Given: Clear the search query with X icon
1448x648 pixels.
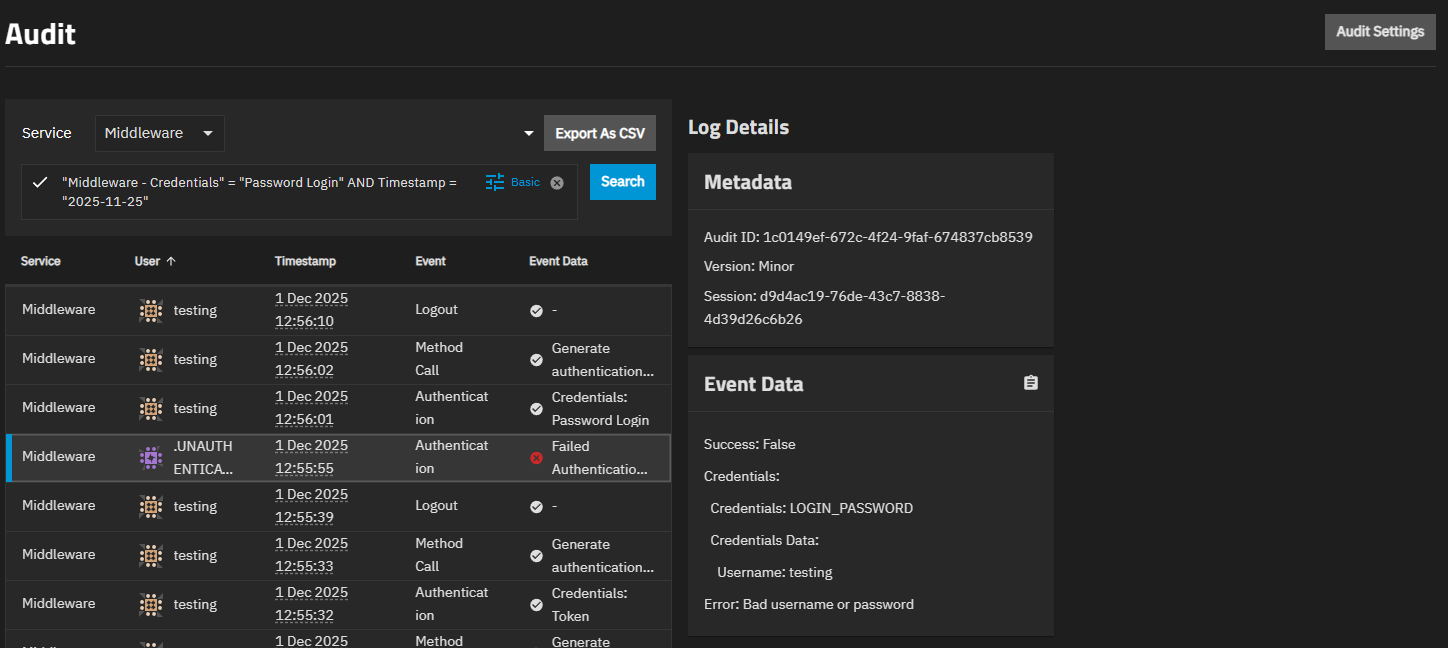Looking at the screenshot, I should [x=557, y=183].
